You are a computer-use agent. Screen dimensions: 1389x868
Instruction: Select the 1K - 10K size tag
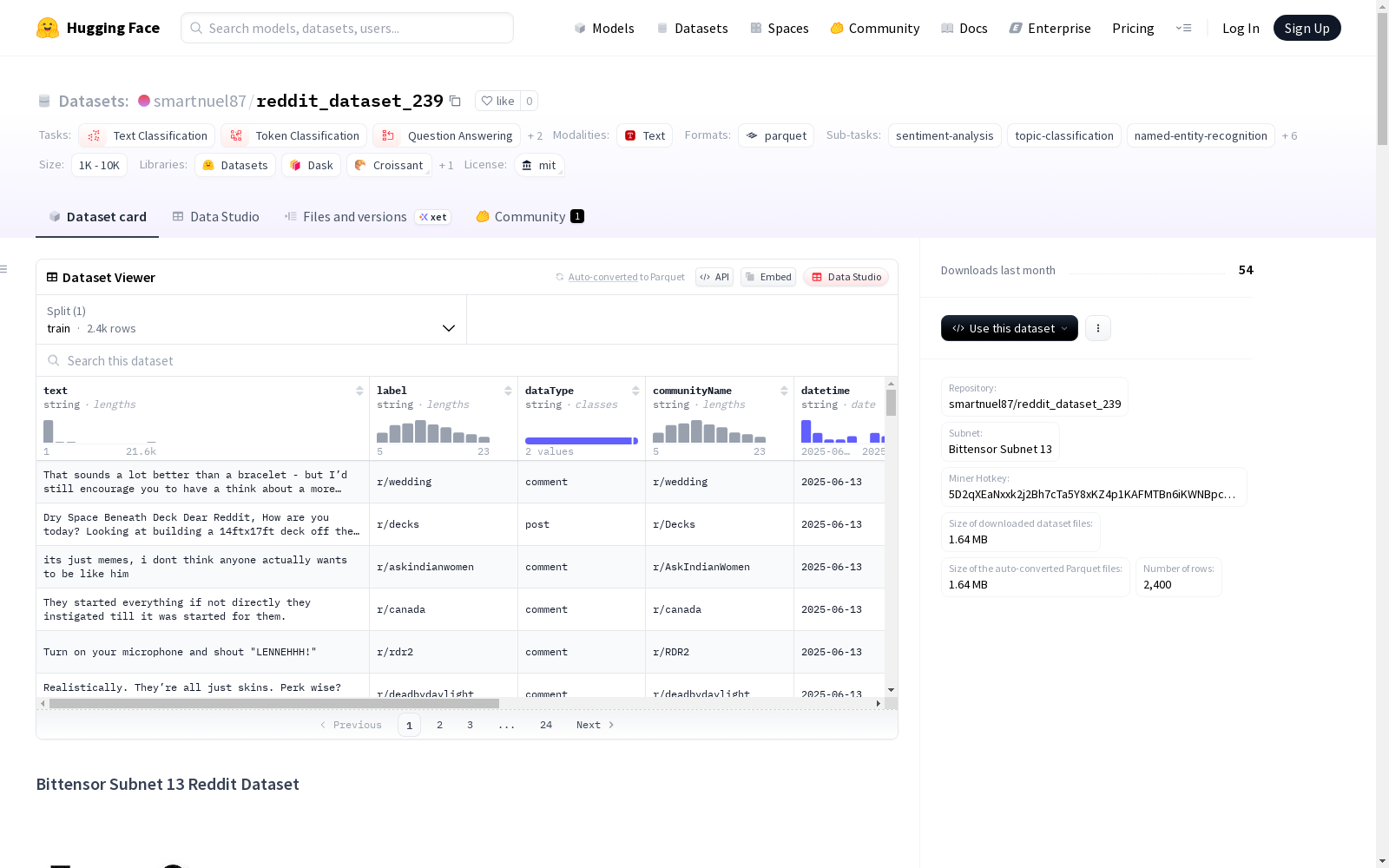point(99,165)
